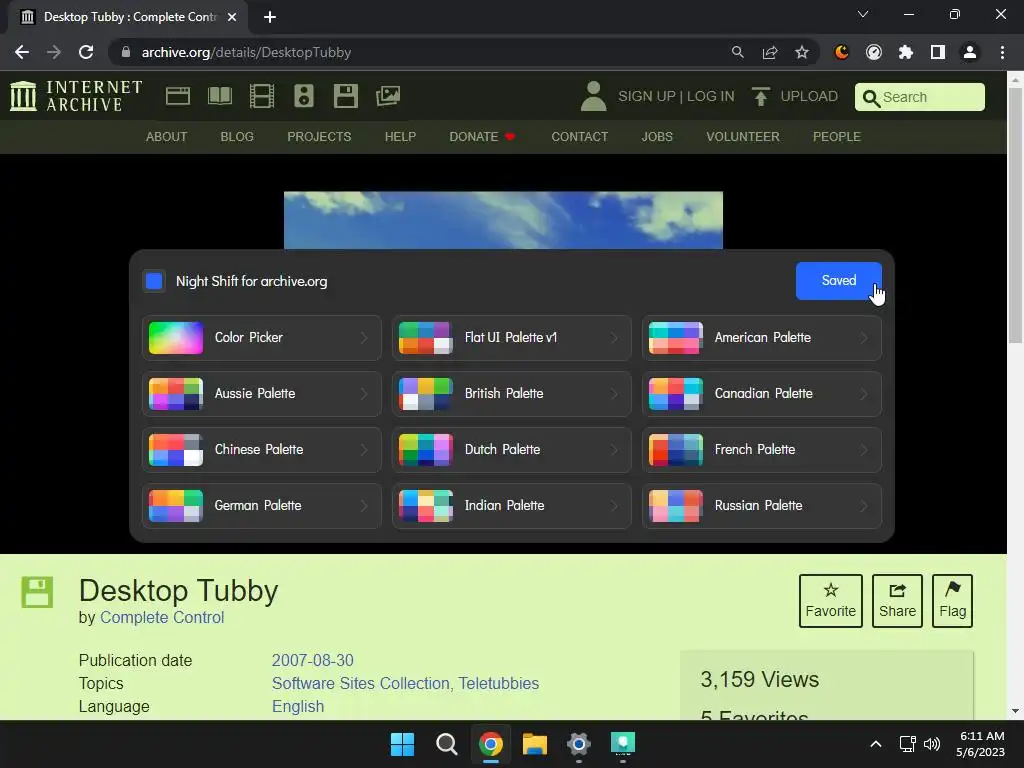
Task: Open File Explorer from taskbar
Action: click(x=535, y=744)
